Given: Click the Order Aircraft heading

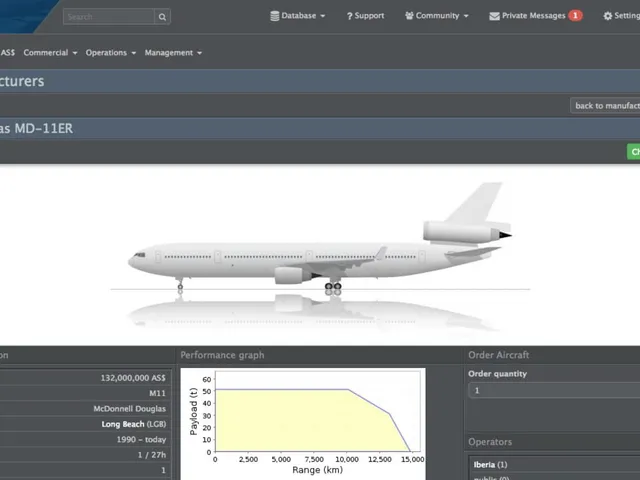Looking at the screenshot, I should click(x=498, y=355).
